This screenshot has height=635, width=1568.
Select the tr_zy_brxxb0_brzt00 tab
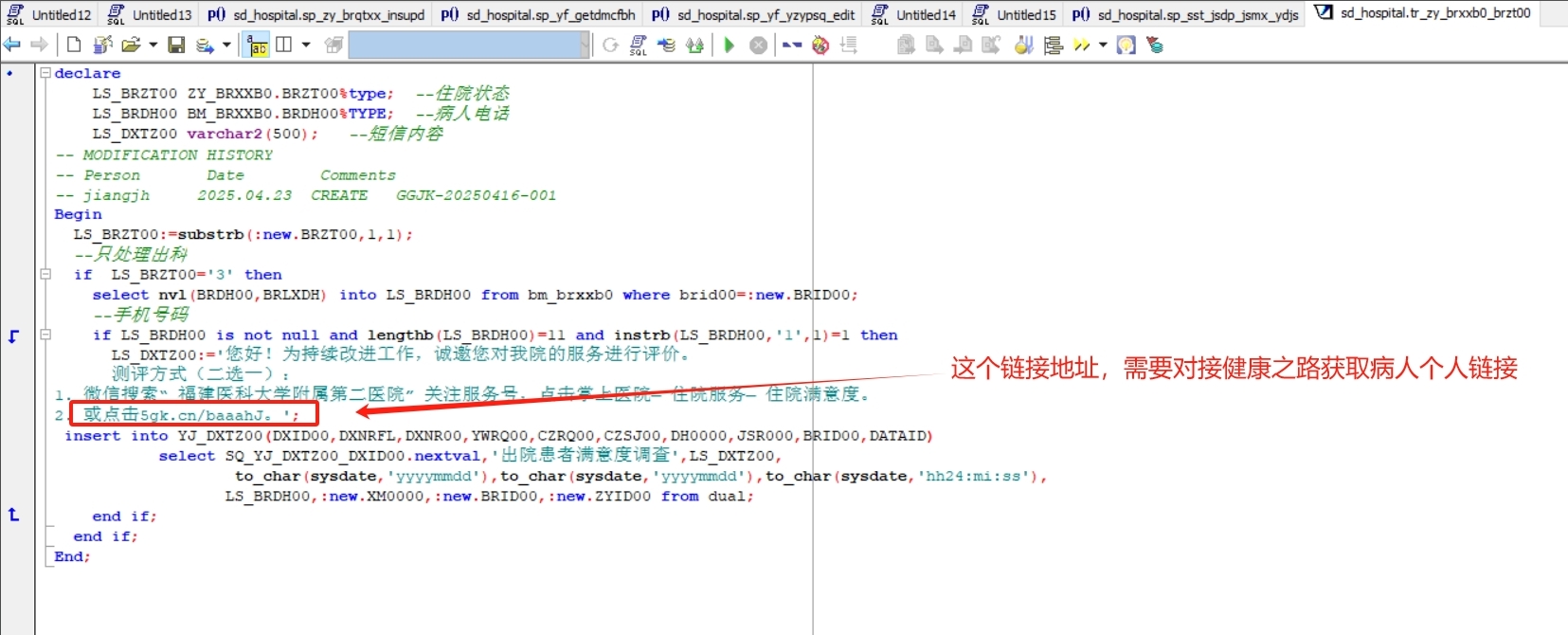(x=1423, y=13)
